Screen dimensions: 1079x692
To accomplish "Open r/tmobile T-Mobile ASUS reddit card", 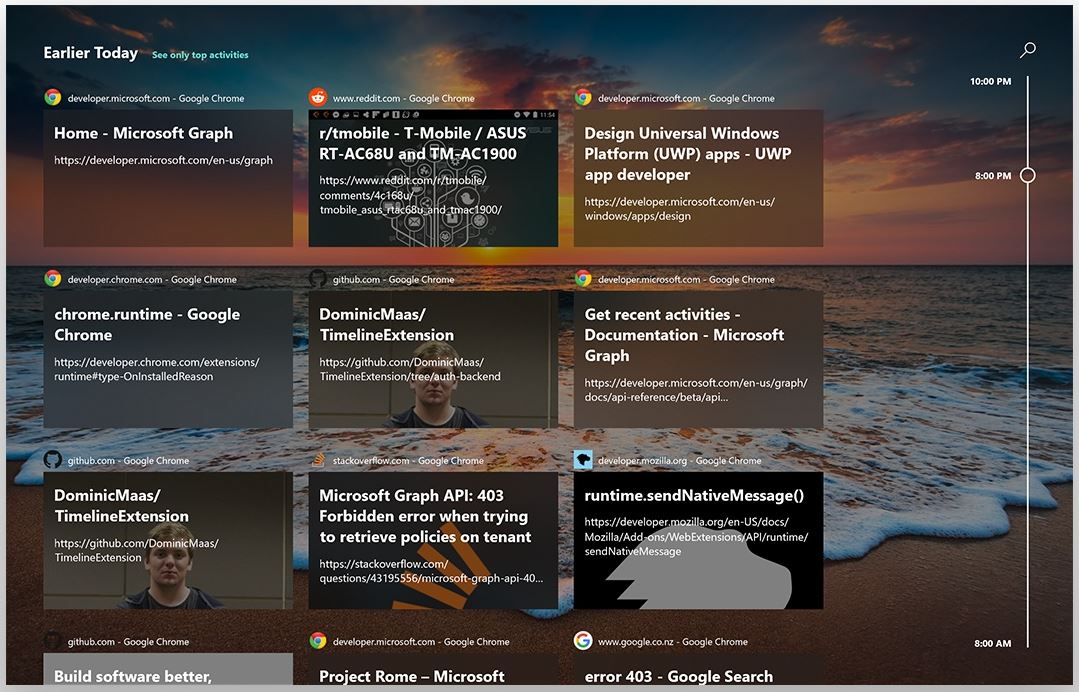I will coord(433,178).
